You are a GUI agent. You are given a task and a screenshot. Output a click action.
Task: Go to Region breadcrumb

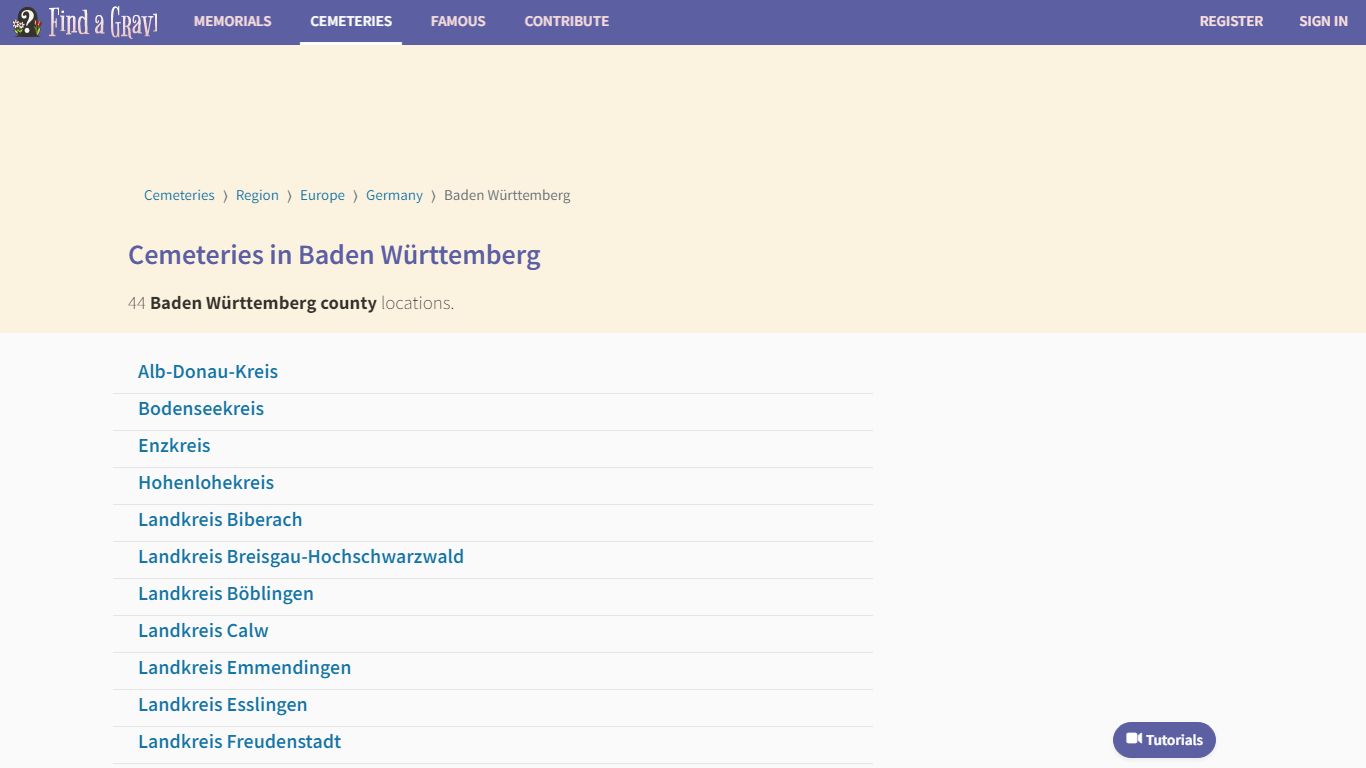(257, 195)
